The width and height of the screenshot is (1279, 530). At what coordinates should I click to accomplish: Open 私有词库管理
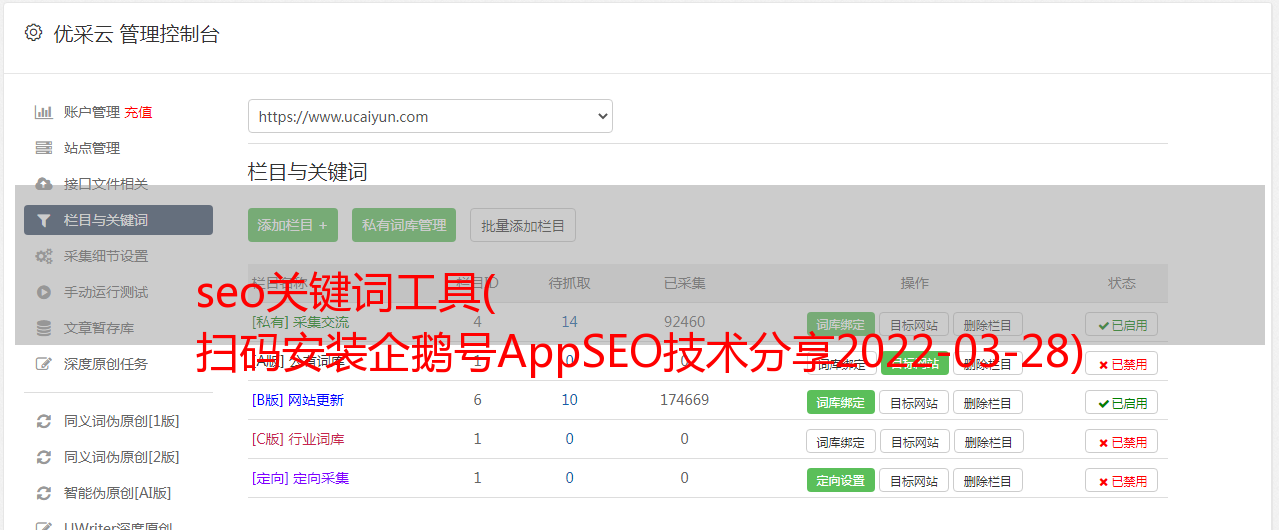[x=404, y=225]
